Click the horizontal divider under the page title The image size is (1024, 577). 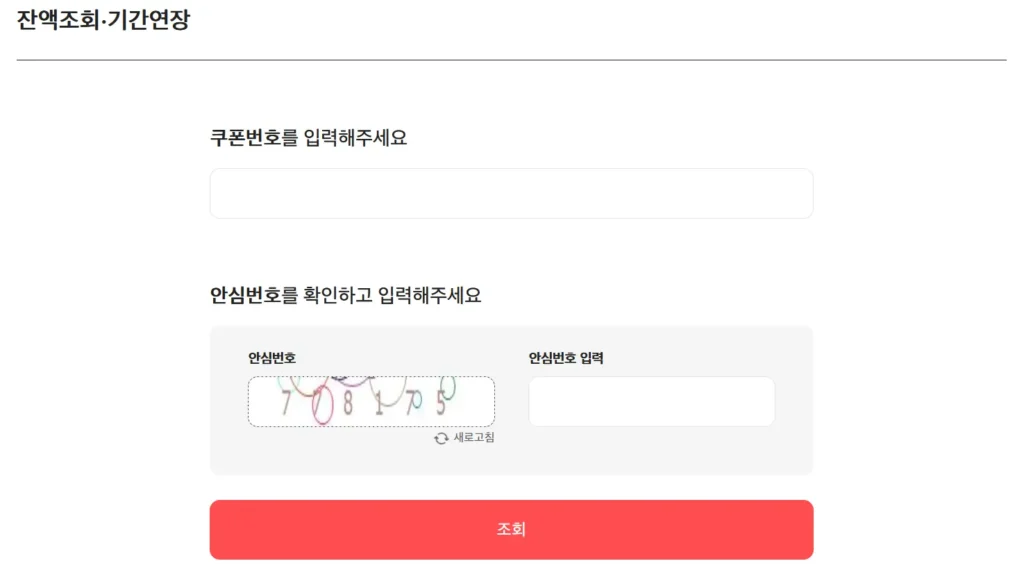(x=511, y=59)
